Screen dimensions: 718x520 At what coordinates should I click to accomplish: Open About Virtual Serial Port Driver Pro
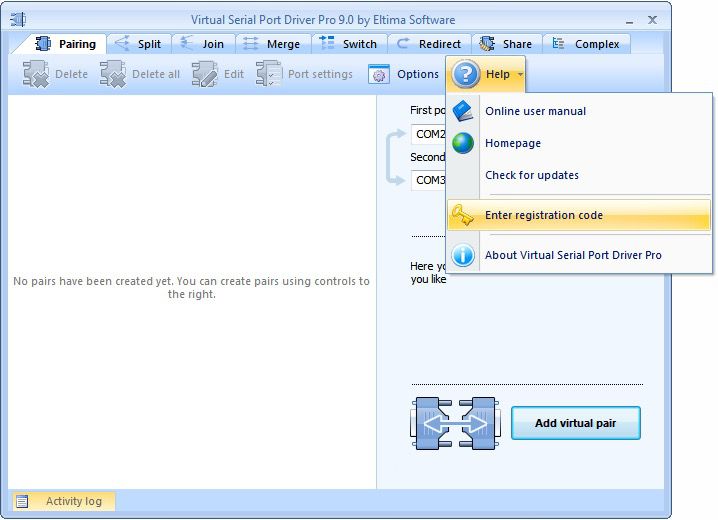click(579, 255)
